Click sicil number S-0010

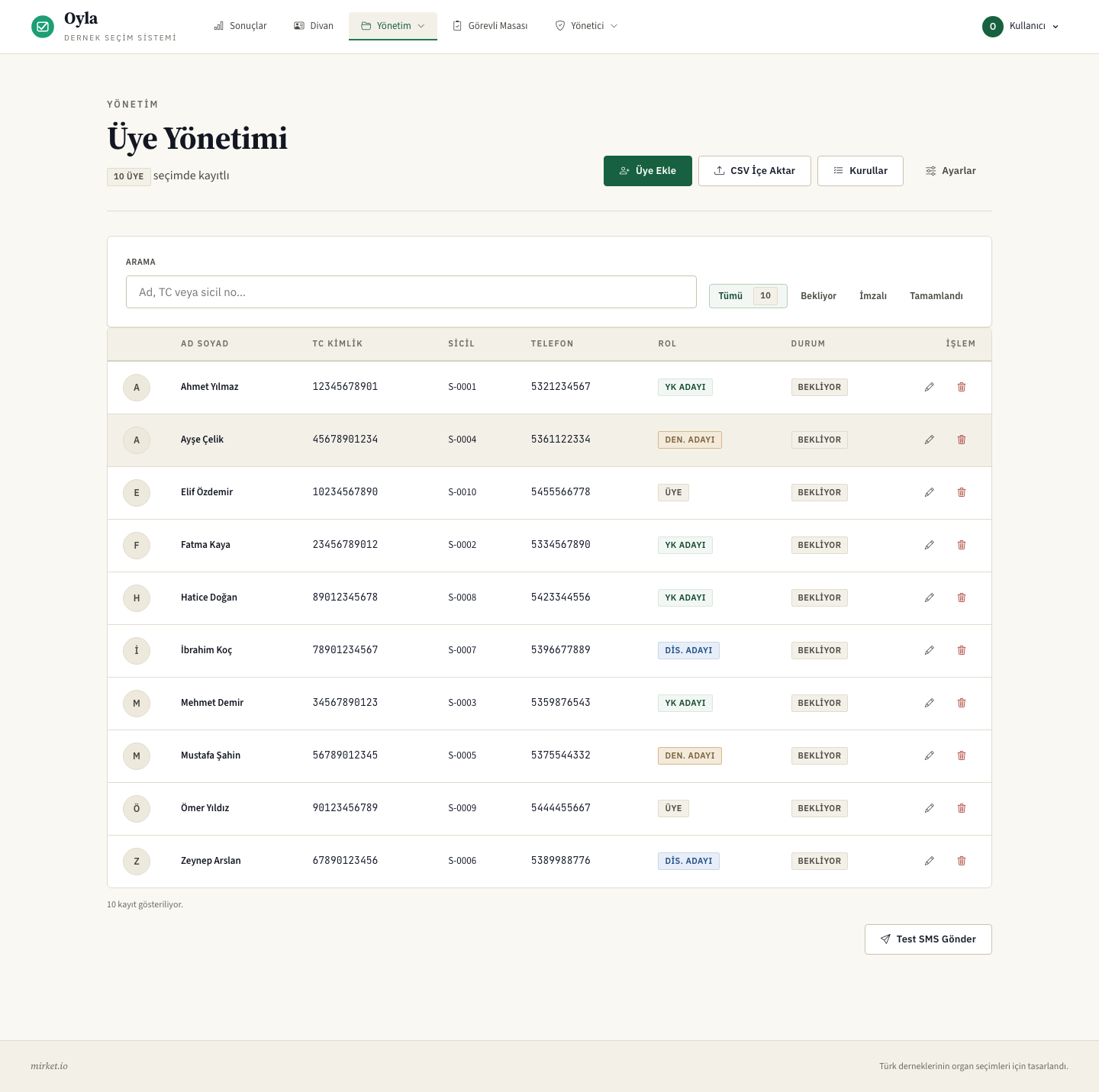pyautogui.click(x=462, y=492)
